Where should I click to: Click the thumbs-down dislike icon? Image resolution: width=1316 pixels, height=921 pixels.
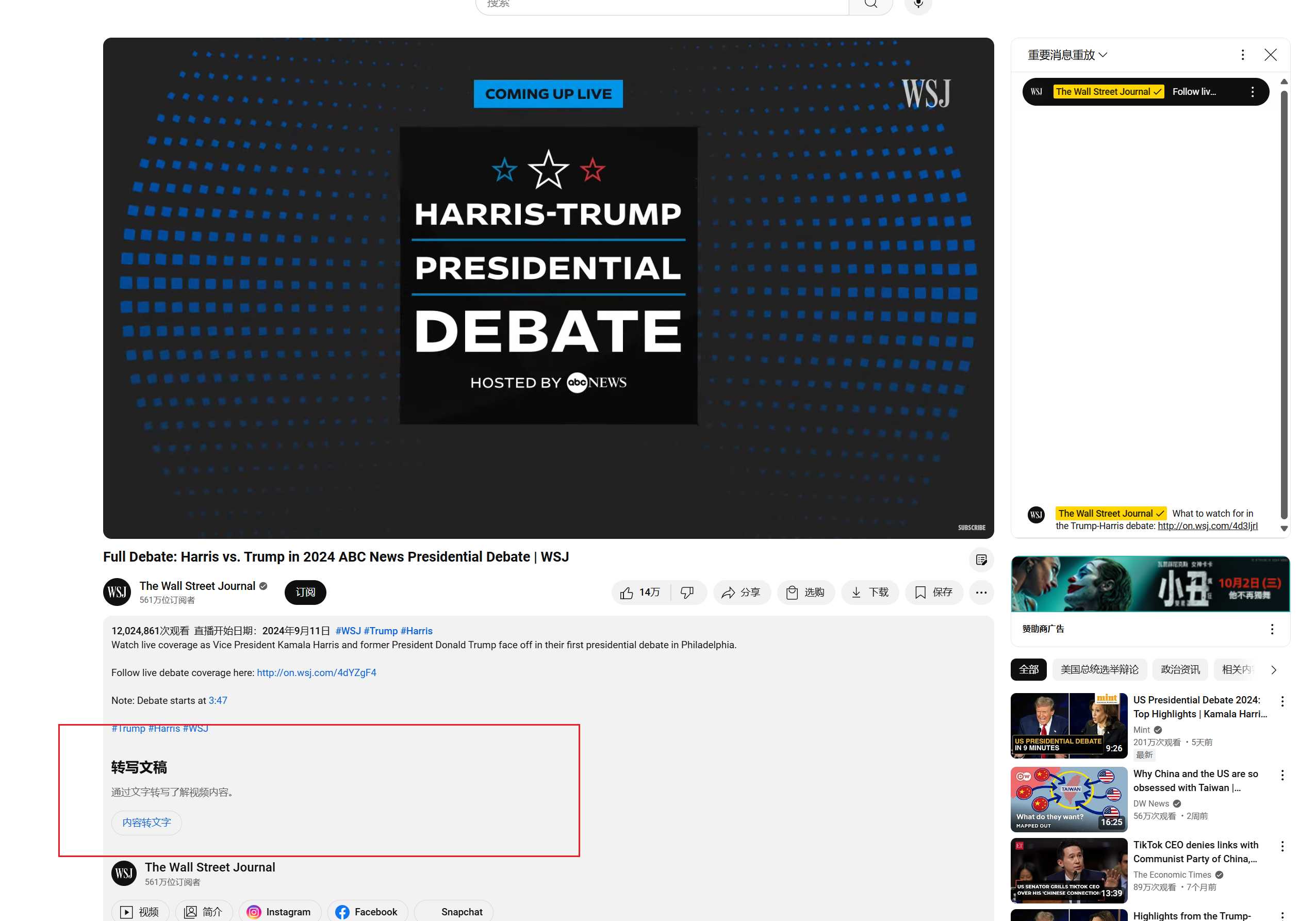(687, 592)
